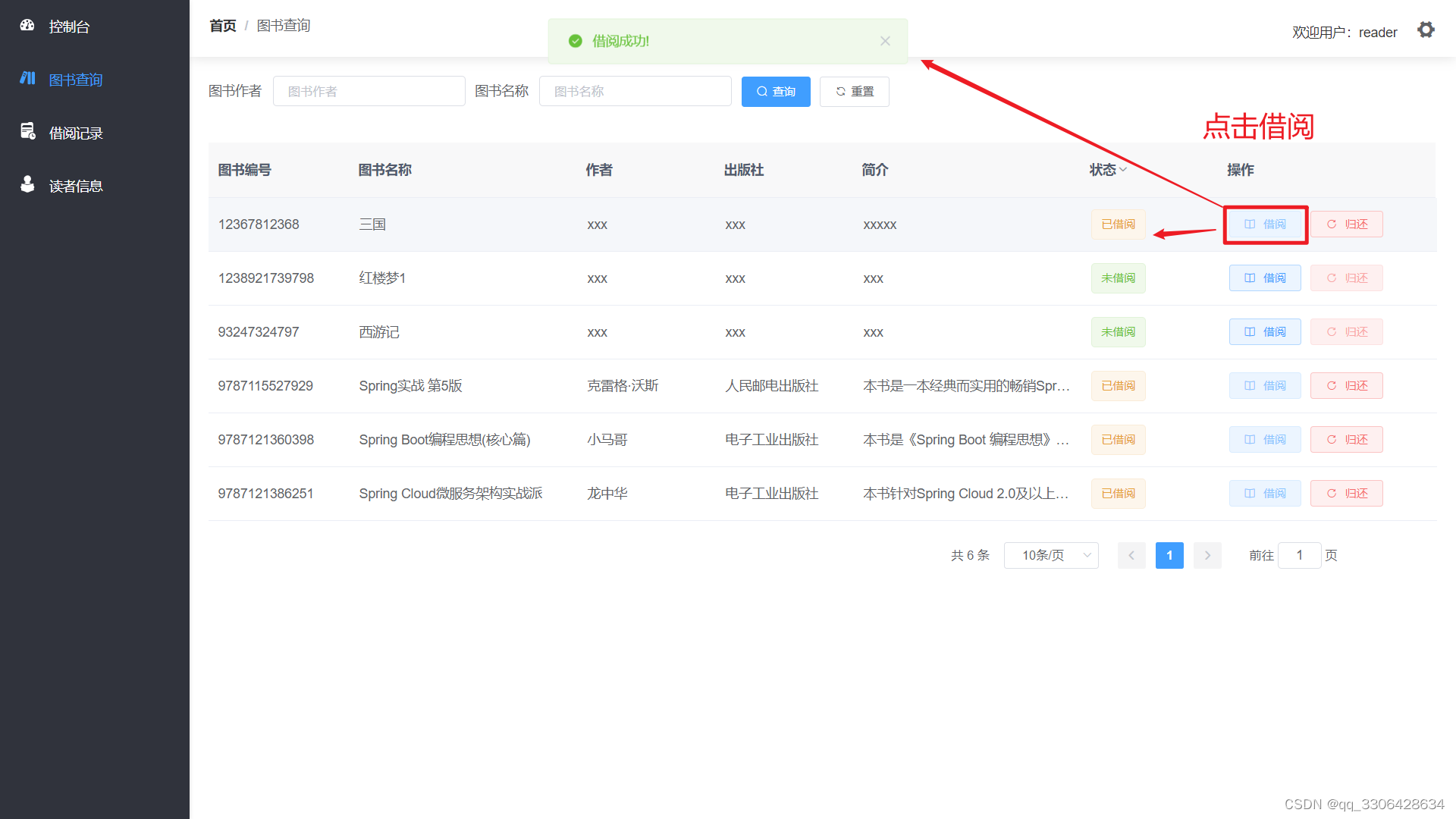Clear the filters with 重置
This screenshot has height=819, width=1456.
tap(855, 92)
